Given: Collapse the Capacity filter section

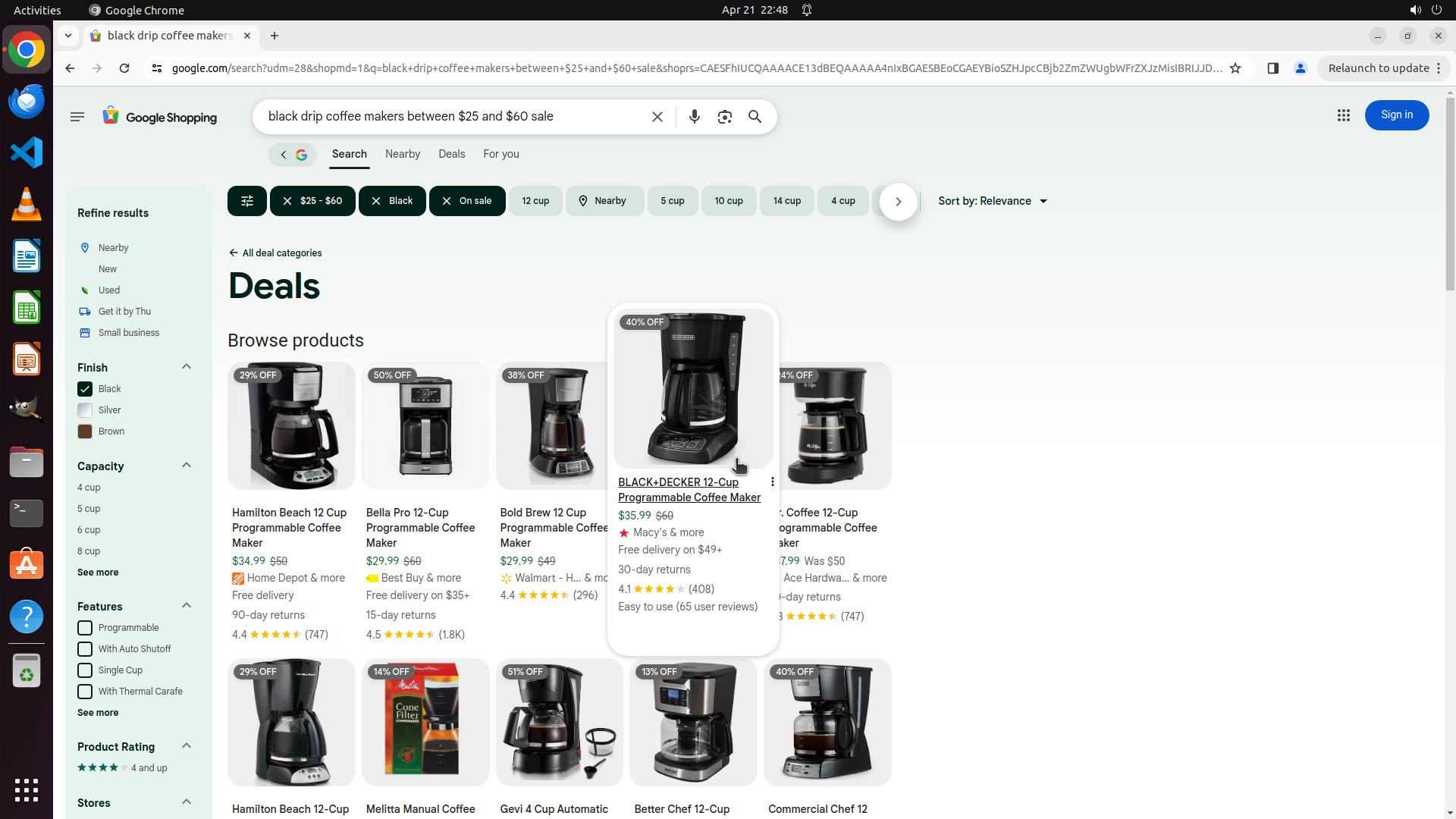Looking at the screenshot, I should click(x=186, y=466).
